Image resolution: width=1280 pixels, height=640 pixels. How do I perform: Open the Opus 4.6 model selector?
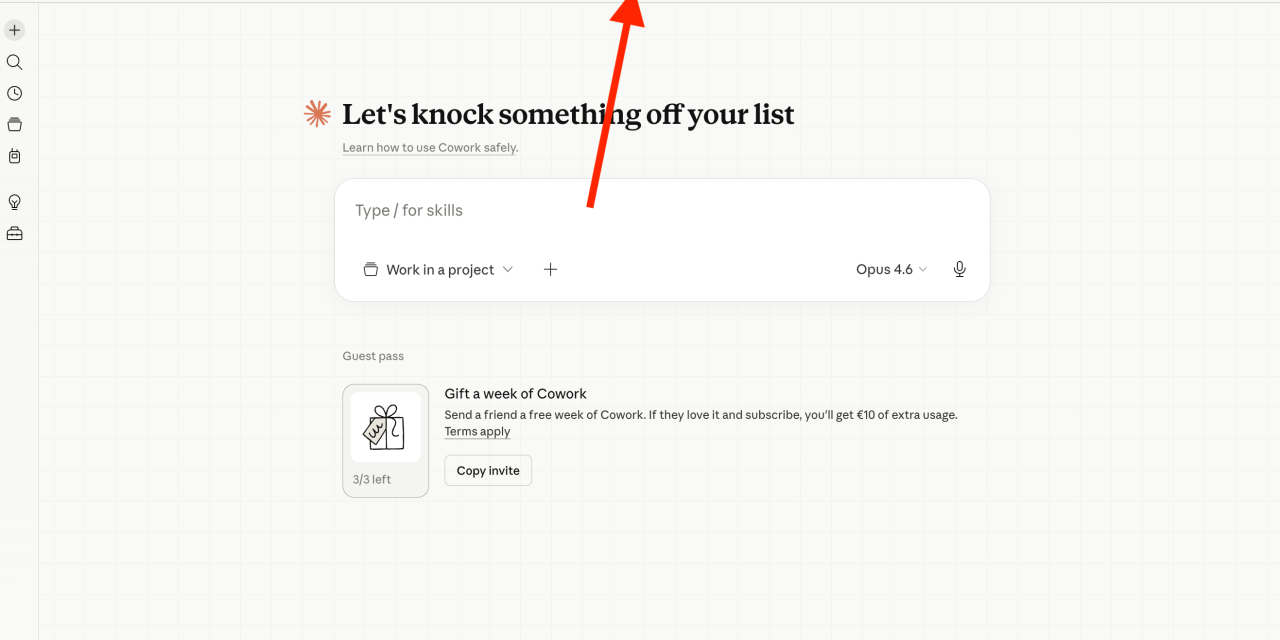[x=891, y=269]
